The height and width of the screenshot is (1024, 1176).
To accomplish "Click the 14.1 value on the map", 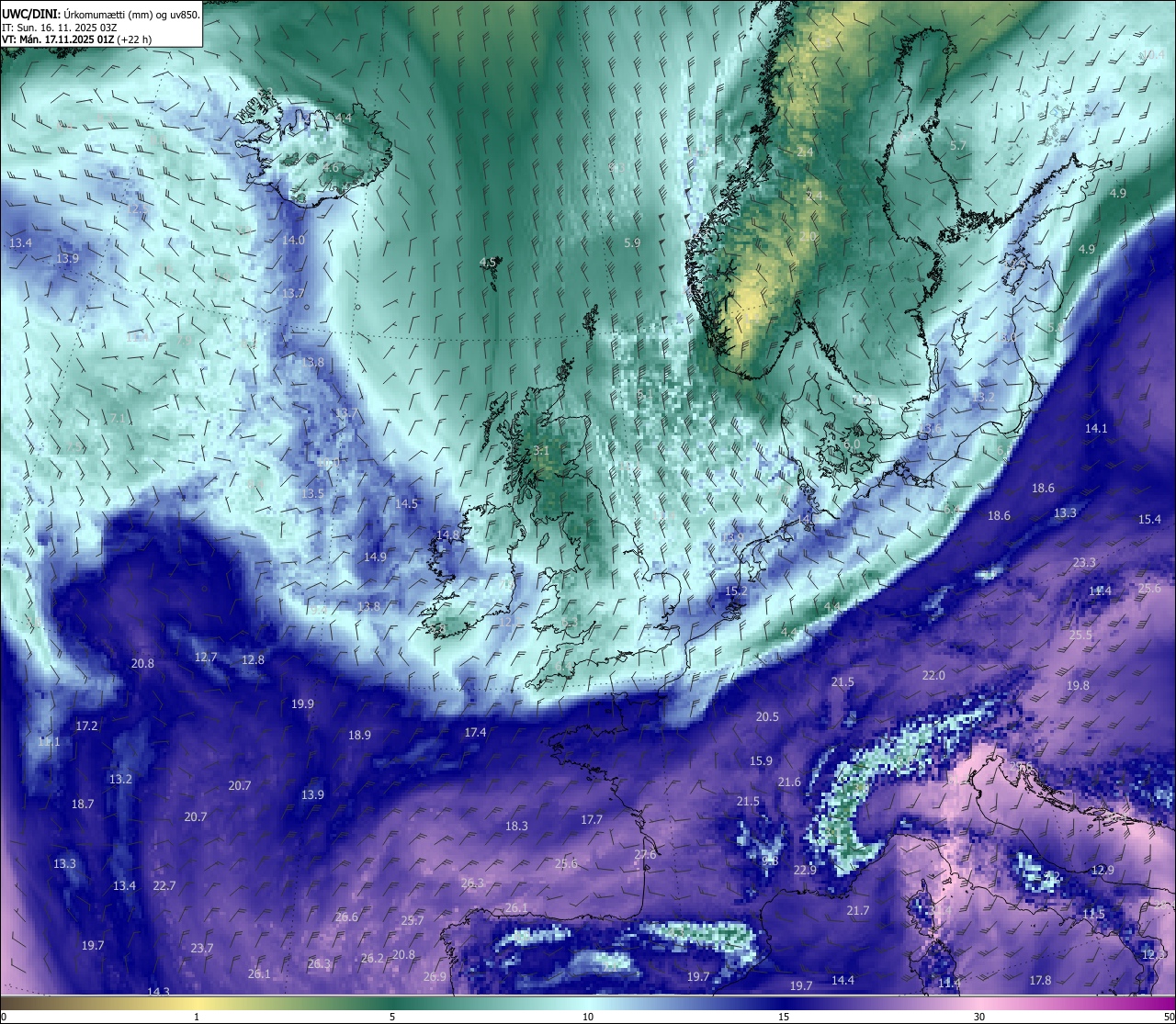I will pyautogui.click(x=1096, y=429).
